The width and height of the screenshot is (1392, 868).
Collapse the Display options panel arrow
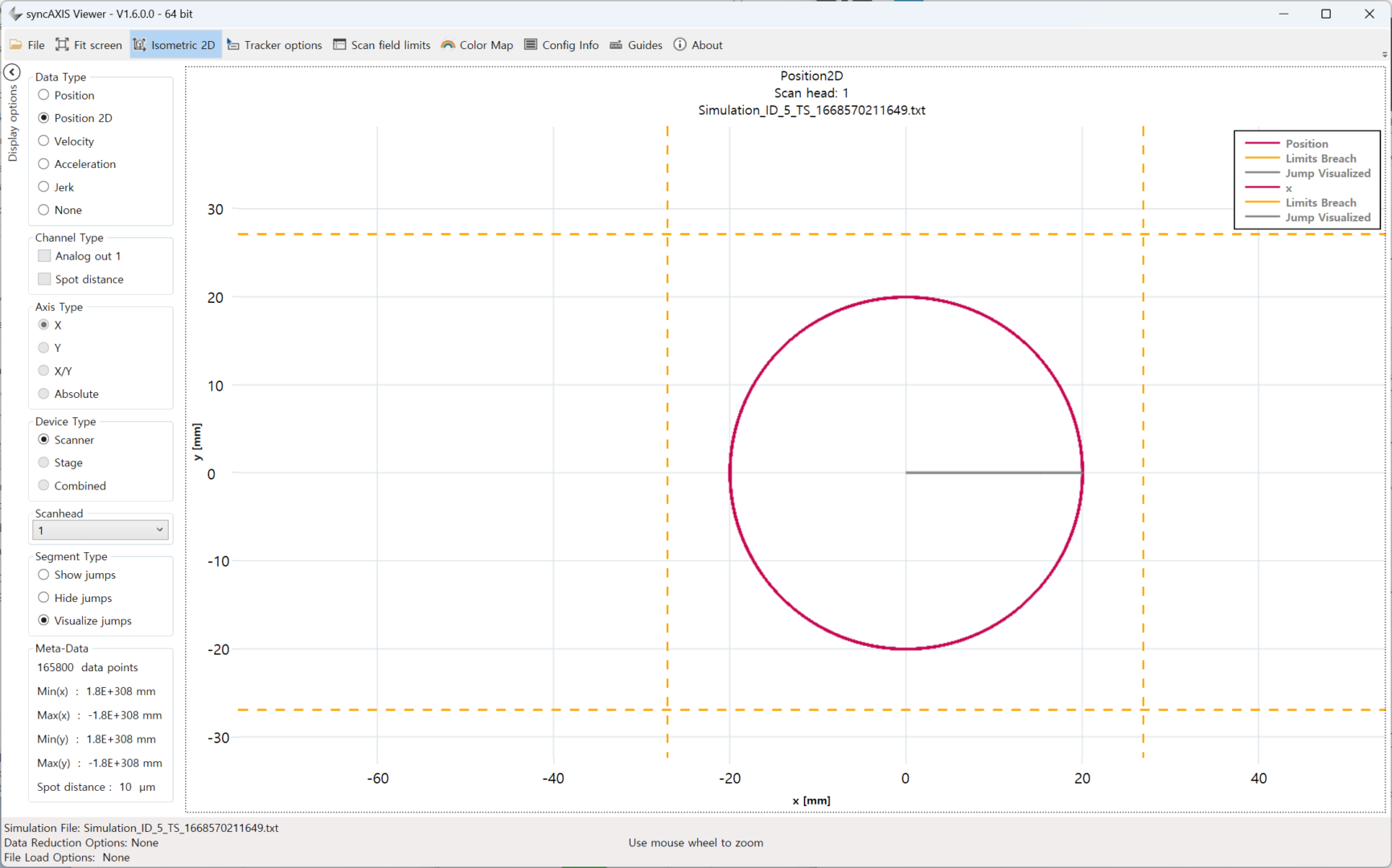click(x=12, y=72)
